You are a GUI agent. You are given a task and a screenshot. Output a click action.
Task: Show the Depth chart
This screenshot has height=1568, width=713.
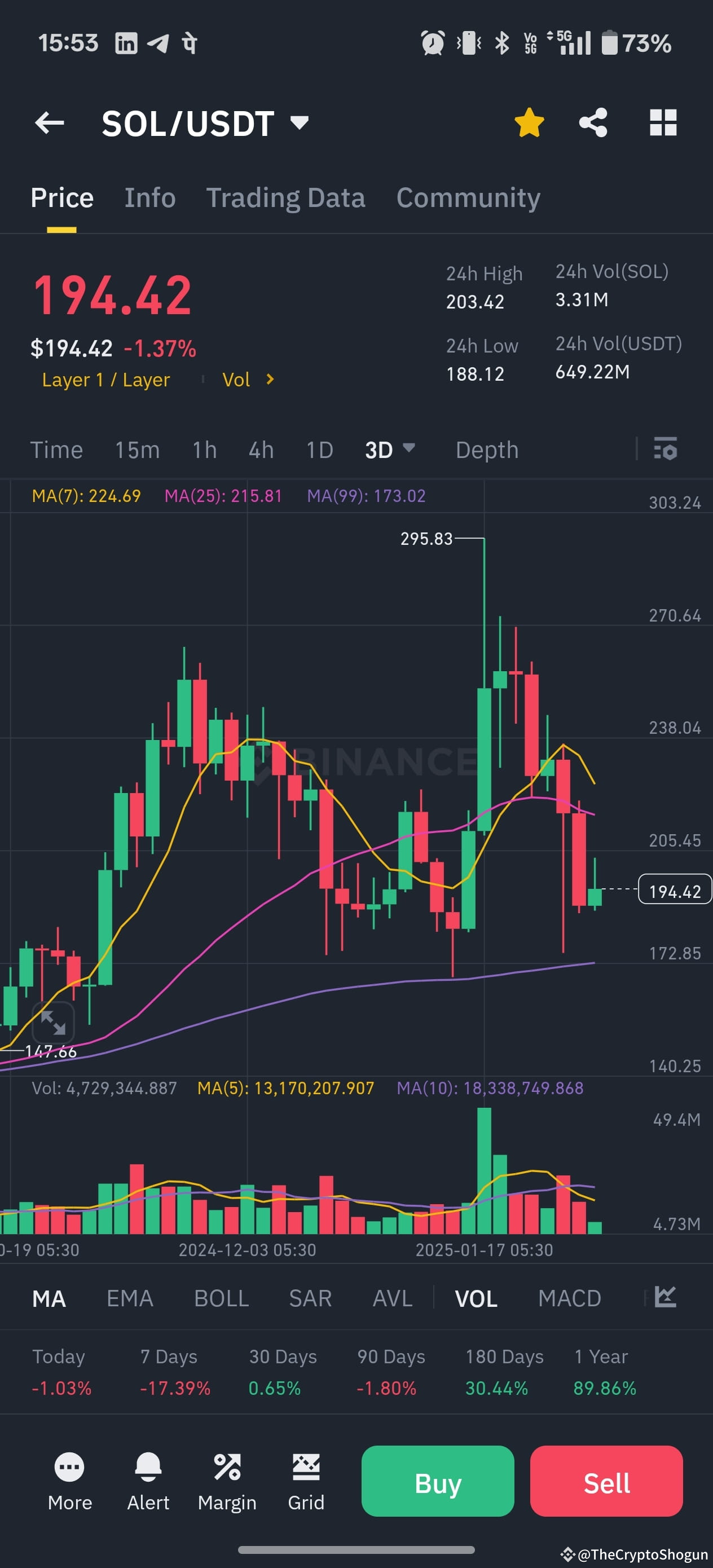click(487, 450)
